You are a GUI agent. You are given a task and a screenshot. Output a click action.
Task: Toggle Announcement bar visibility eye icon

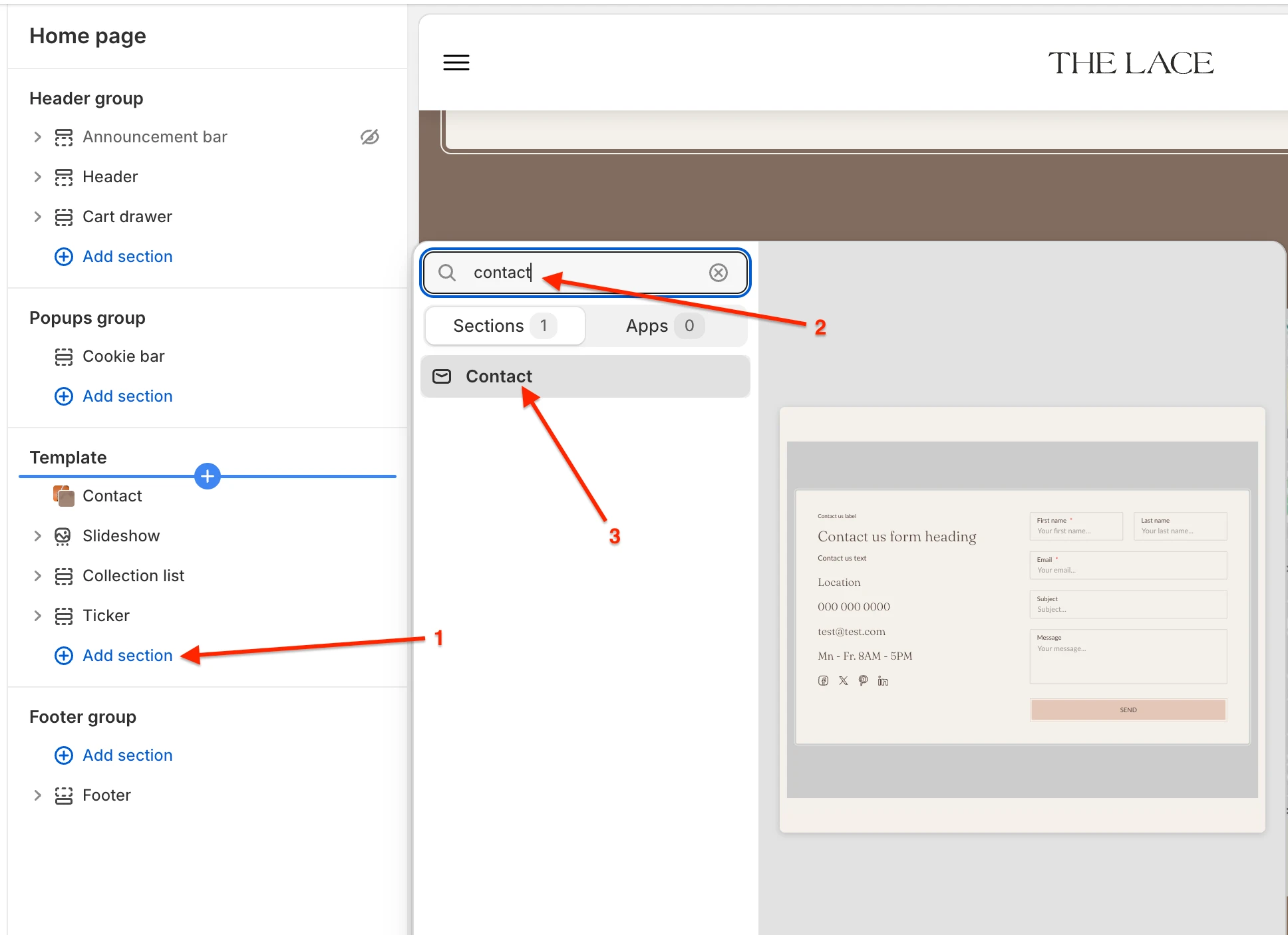[370, 137]
